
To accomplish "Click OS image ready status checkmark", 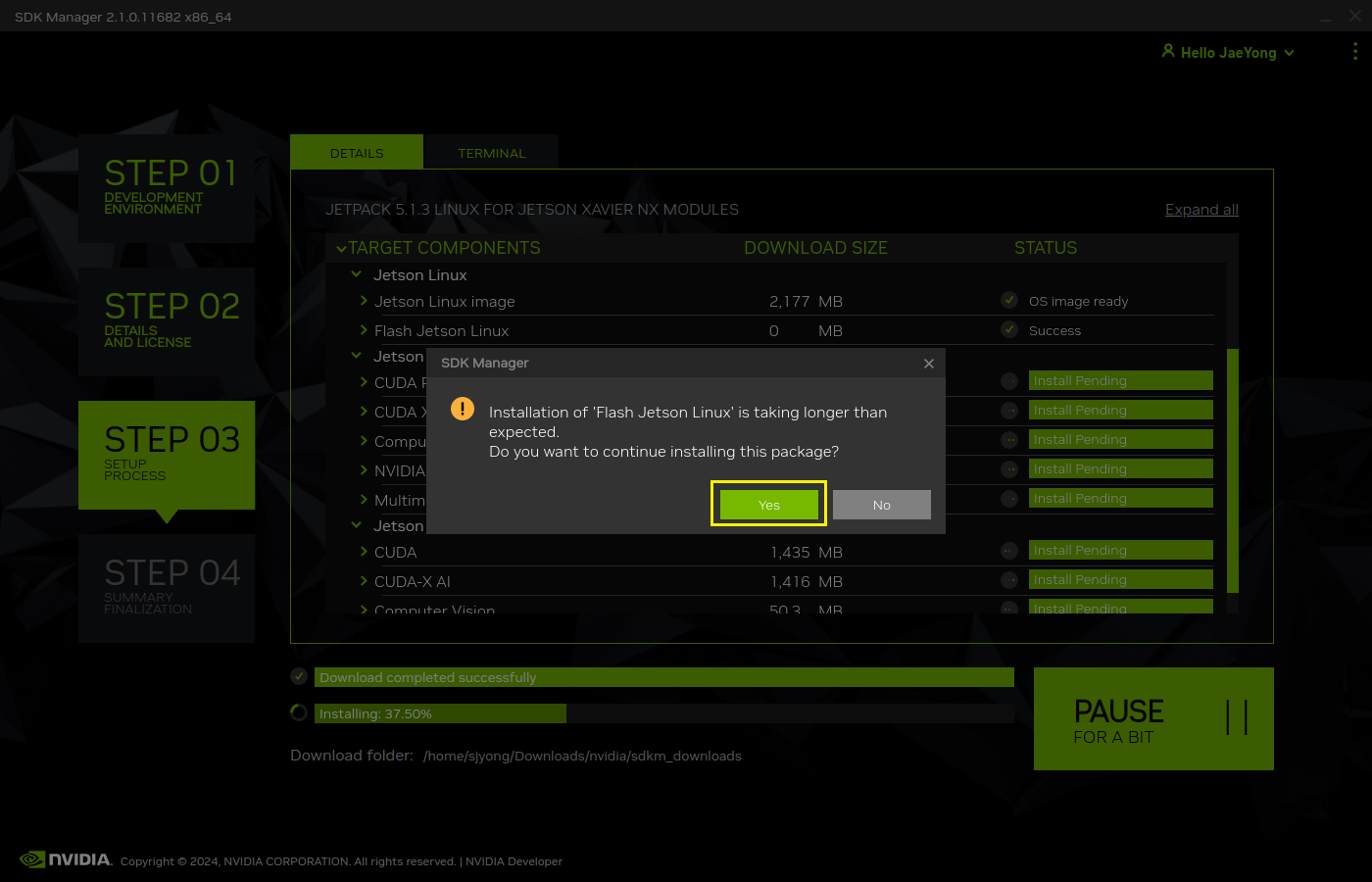I will coord(1009,300).
